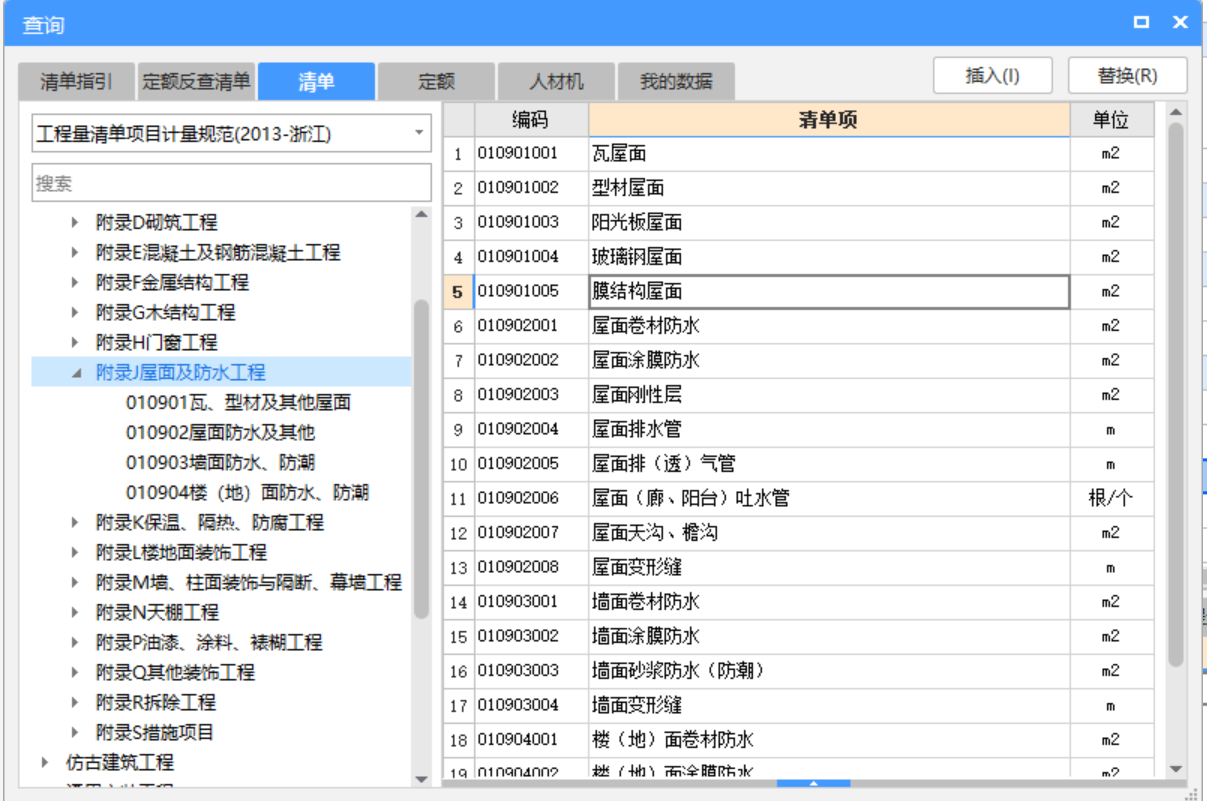Expand 附录M墙、柱面装饰与隔断 node

click(75, 582)
